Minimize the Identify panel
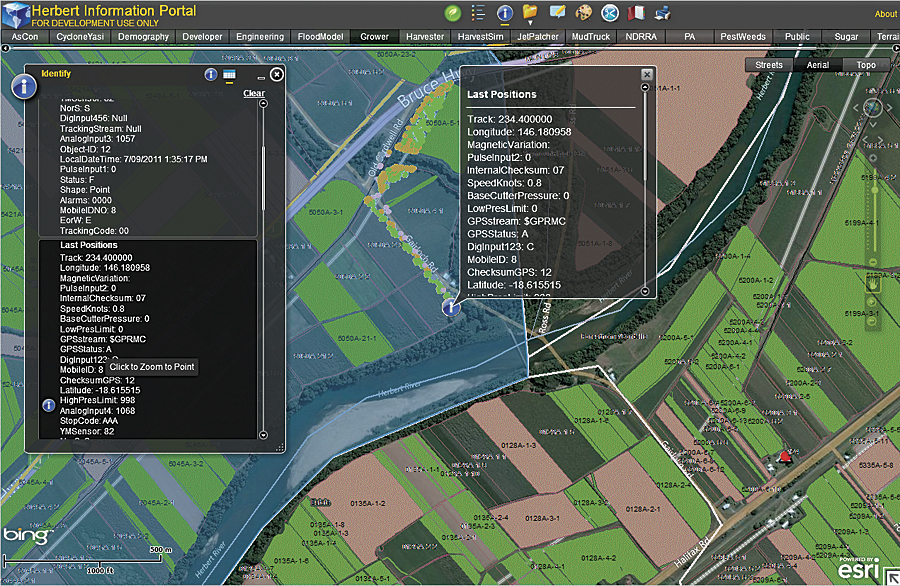This screenshot has width=900, height=586. point(261,77)
